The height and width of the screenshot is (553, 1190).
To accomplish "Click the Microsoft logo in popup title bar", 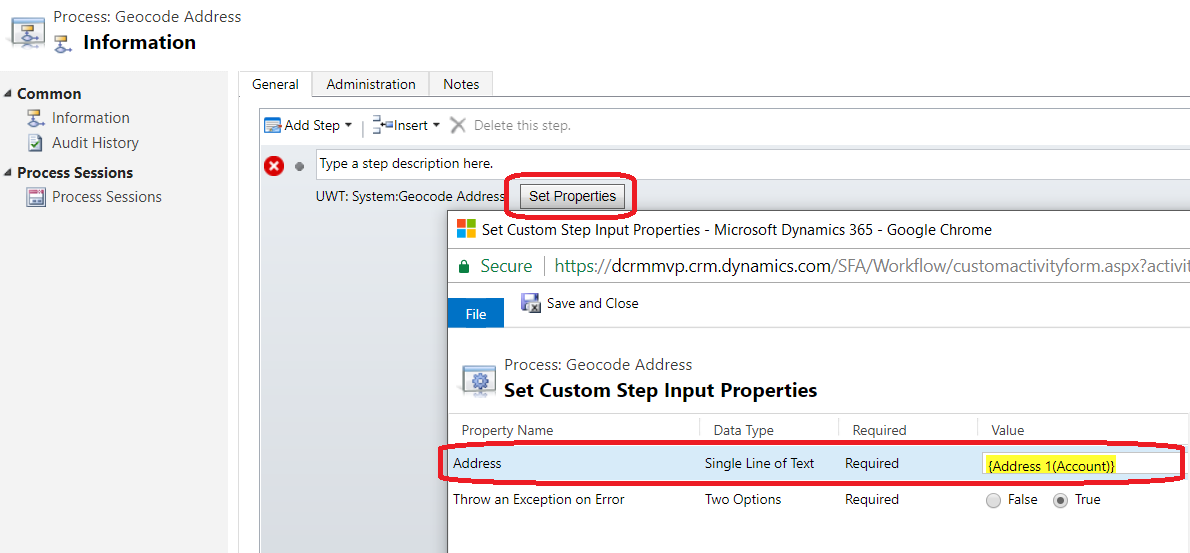I will (x=466, y=229).
